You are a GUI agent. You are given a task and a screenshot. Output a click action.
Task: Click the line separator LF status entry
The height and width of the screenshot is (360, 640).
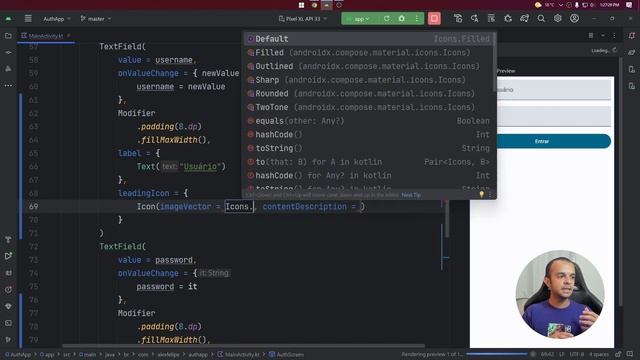562,354
